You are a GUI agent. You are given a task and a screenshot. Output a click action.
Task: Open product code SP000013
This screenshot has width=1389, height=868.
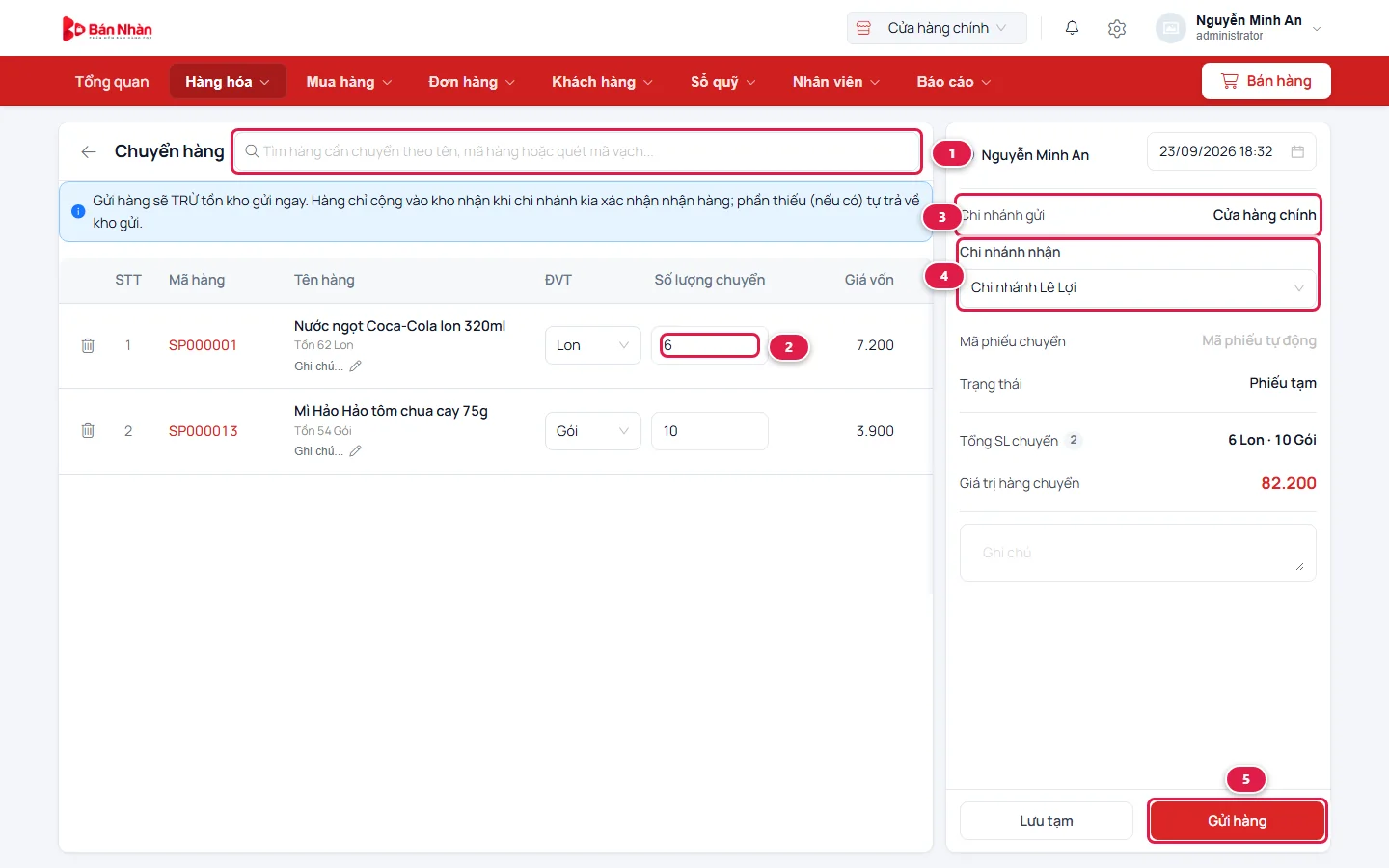[204, 431]
